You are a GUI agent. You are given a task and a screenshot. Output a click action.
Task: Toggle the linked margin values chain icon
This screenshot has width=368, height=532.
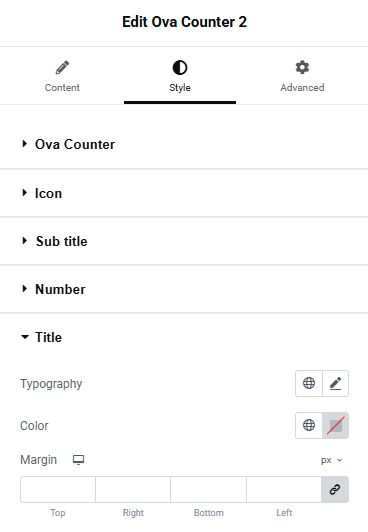click(x=335, y=489)
